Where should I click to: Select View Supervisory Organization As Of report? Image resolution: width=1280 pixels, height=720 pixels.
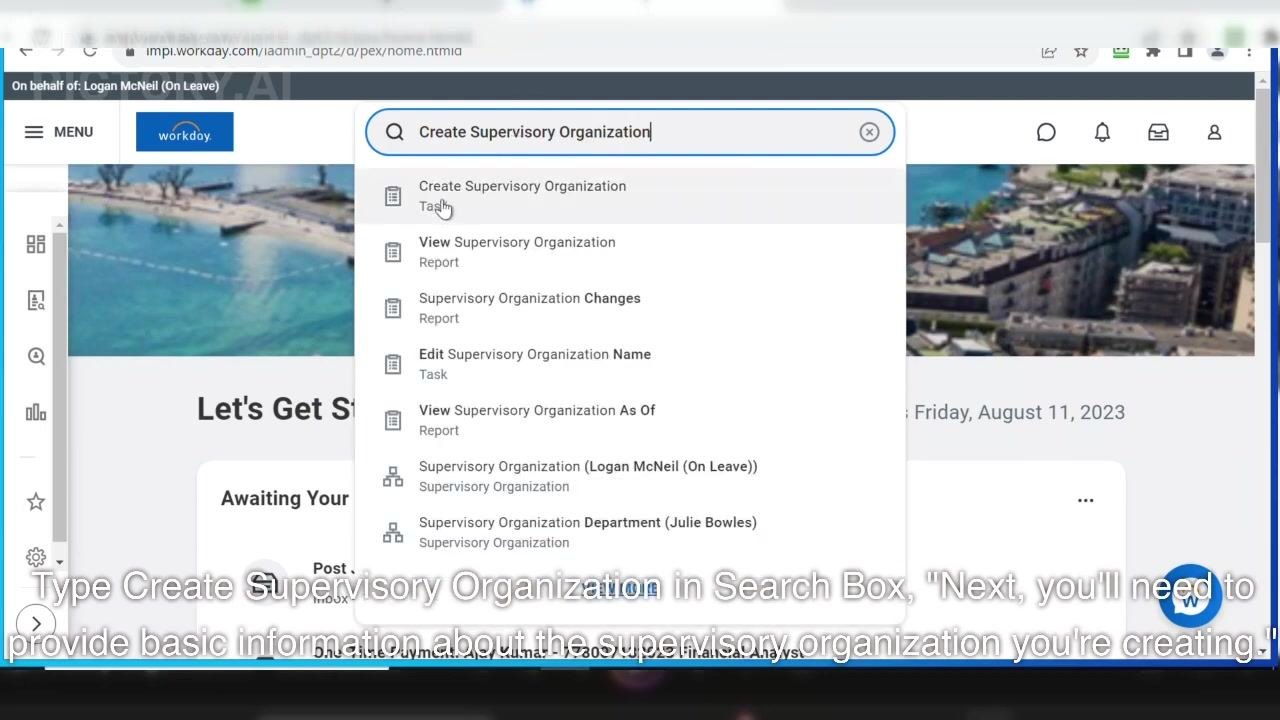pyautogui.click(x=630, y=420)
